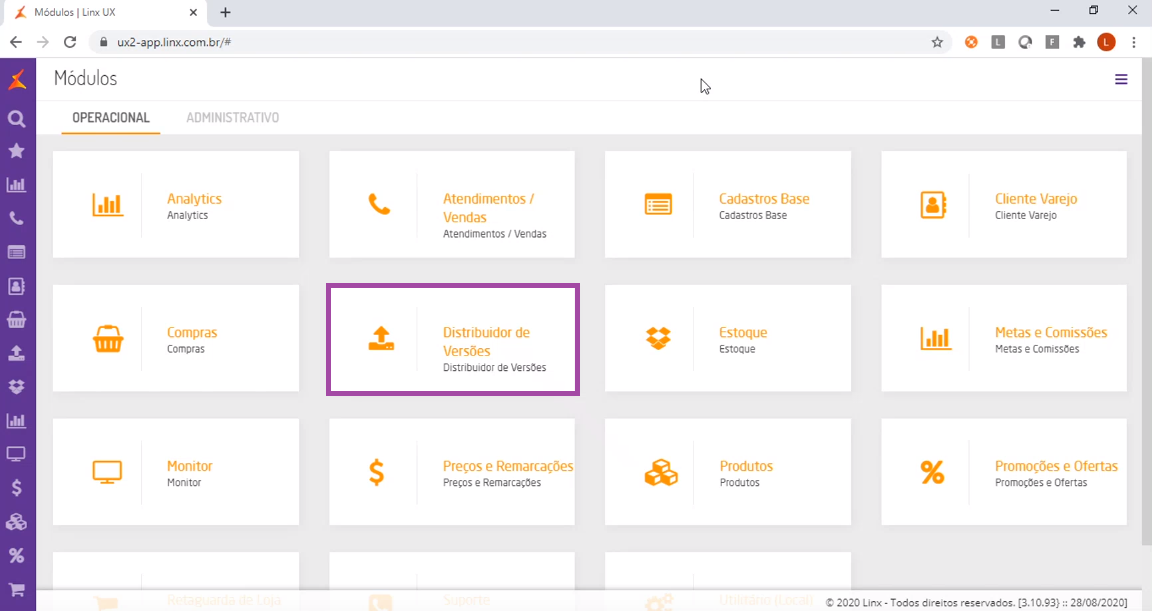Image resolution: width=1152 pixels, height=611 pixels.
Task: Click Produtos card cubes icon
Action: pyautogui.click(x=661, y=472)
